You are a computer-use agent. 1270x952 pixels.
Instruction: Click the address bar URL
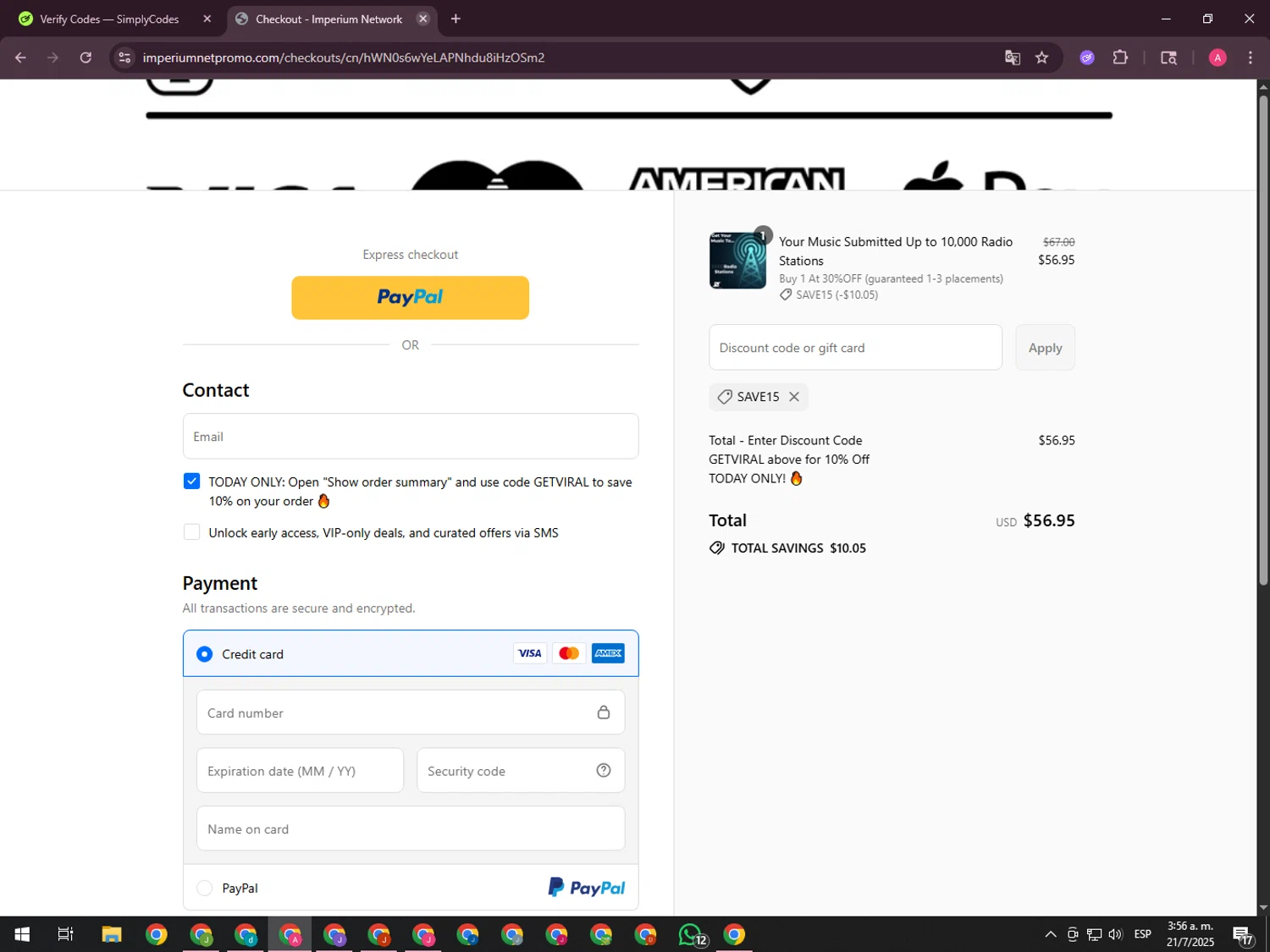(344, 58)
